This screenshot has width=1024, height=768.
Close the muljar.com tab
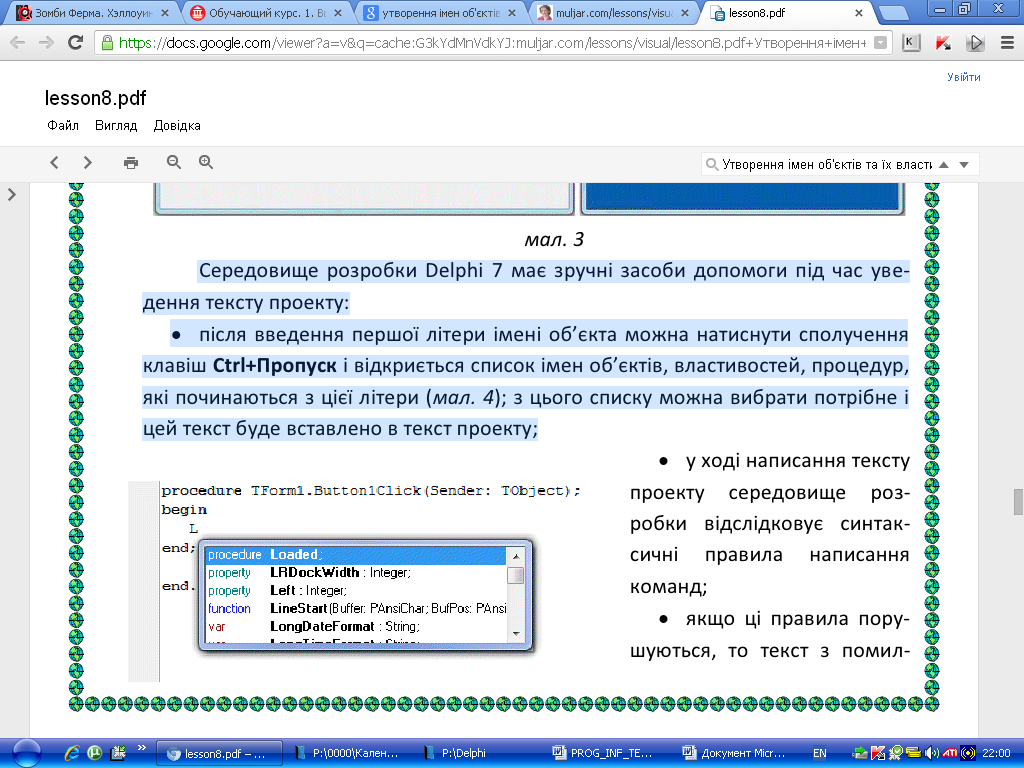click(x=684, y=13)
